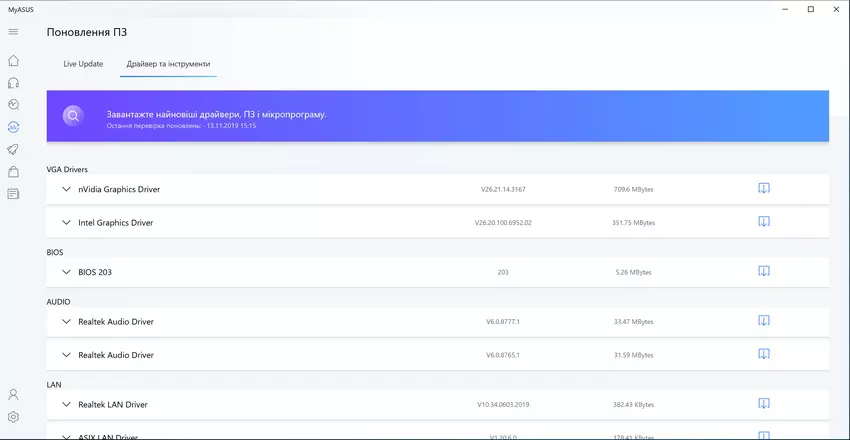Expand the Intel Graphics Driver details

point(66,222)
